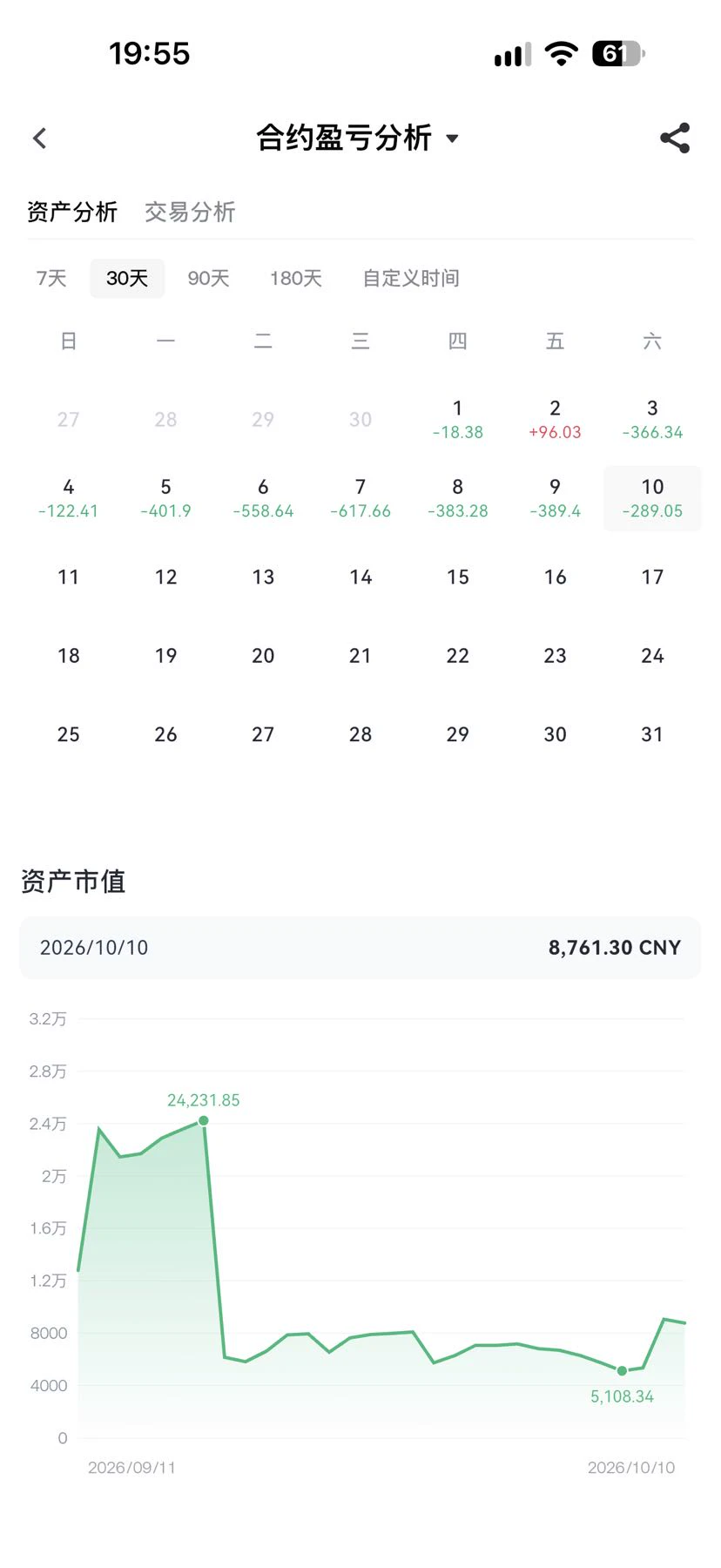
Task: Tap the 8,761.30 CNY value field
Action: [615, 948]
